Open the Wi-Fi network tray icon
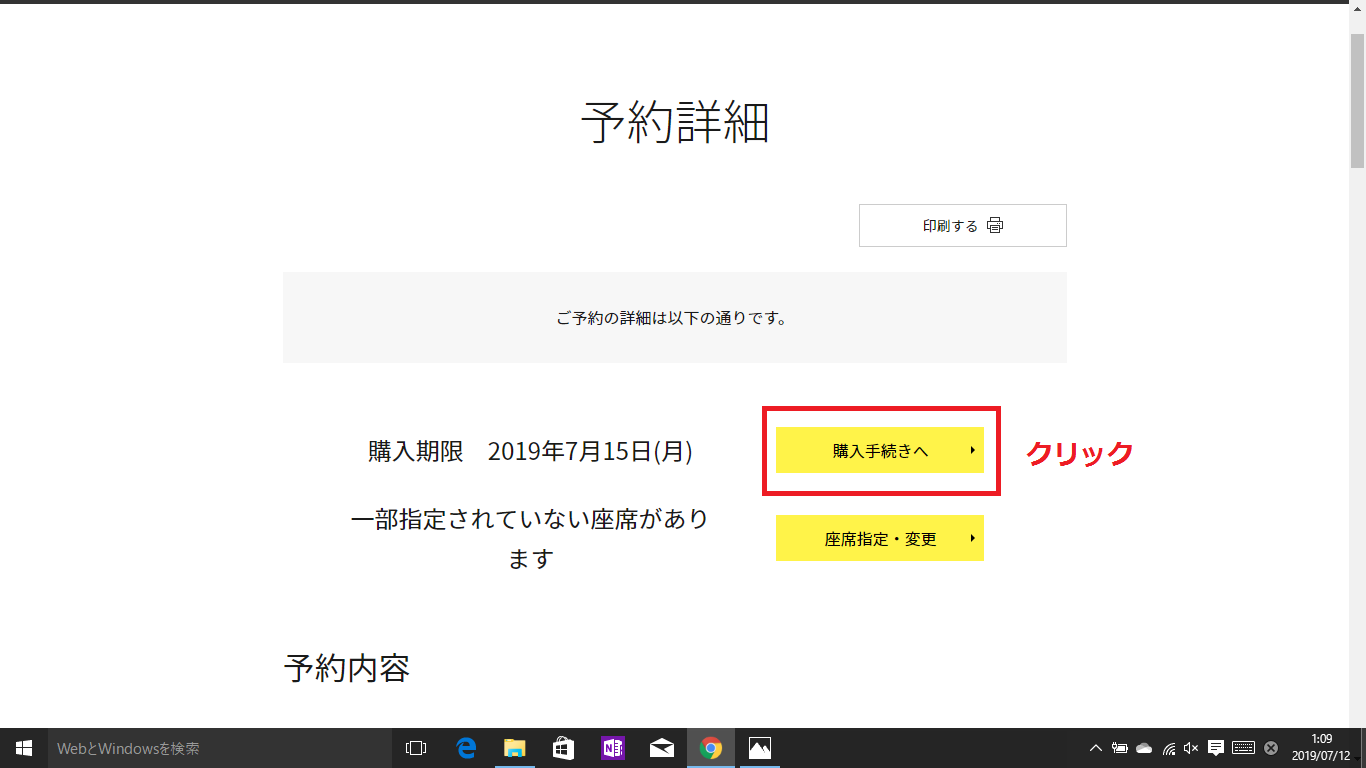This screenshot has height=768, width=1366. (x=1168, y=748)
